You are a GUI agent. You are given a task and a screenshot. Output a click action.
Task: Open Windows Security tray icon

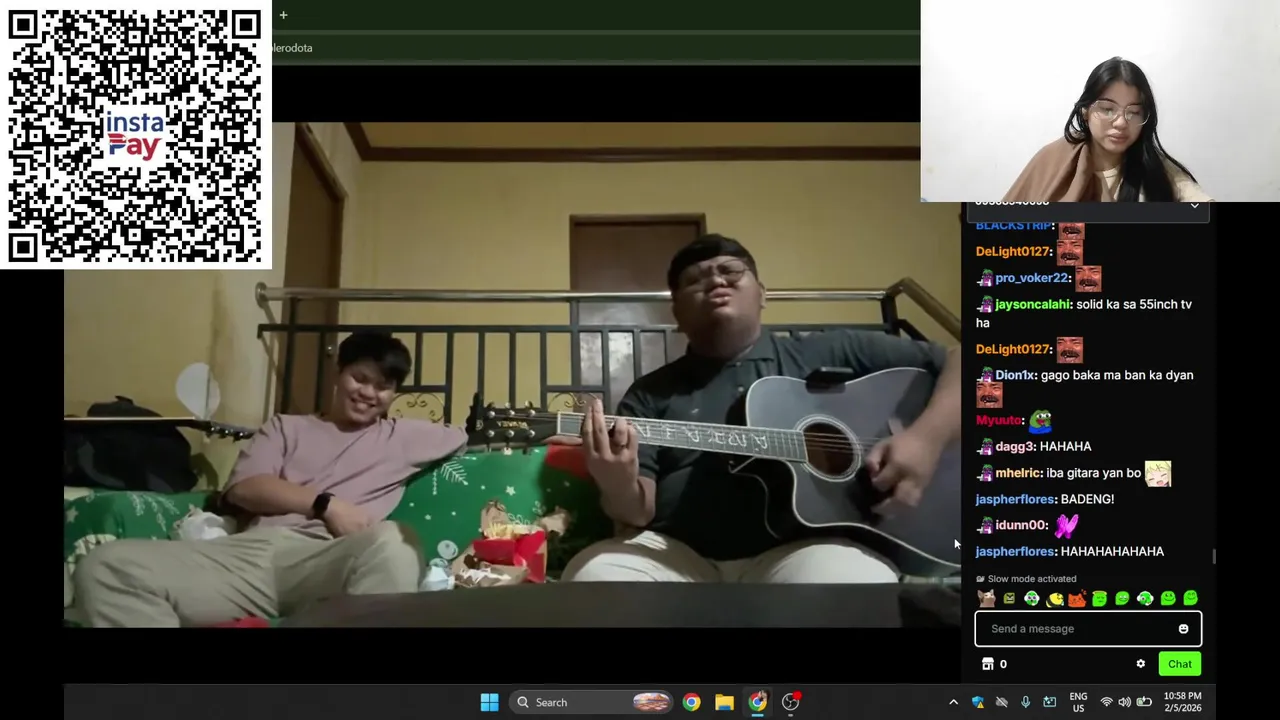coord(977,702)
